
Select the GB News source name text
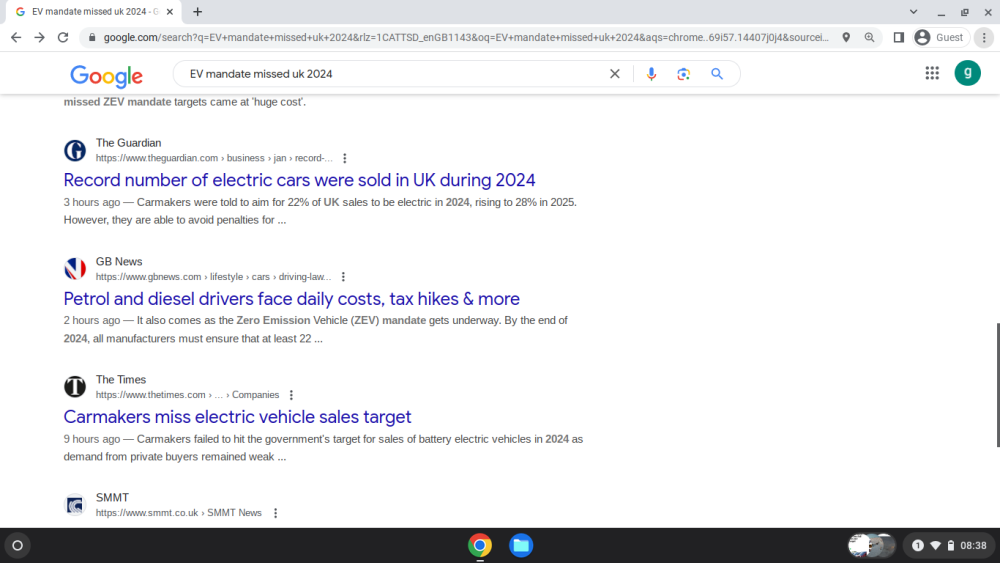[119, 261]
